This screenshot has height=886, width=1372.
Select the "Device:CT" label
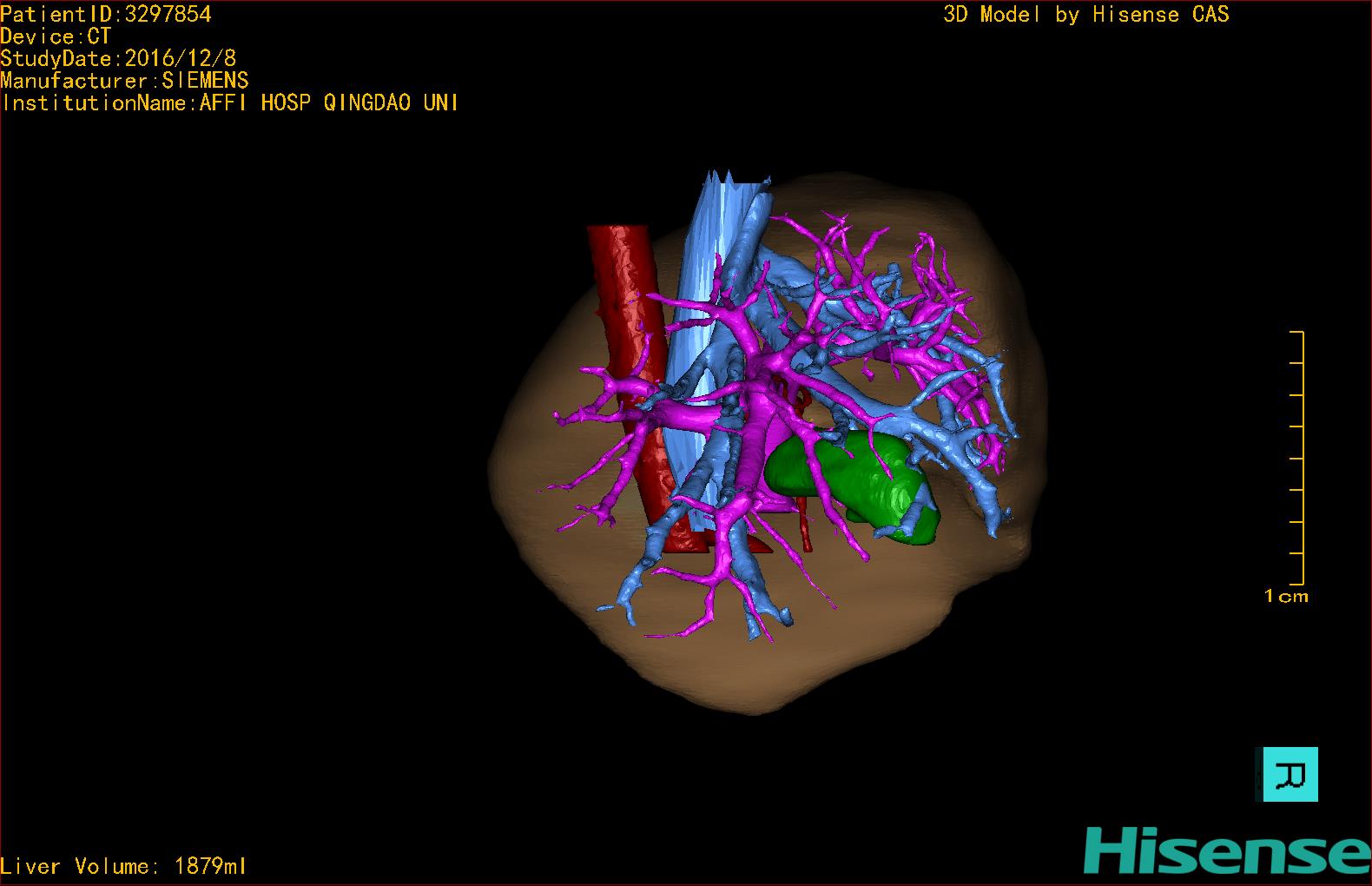[x=56, y=36]
